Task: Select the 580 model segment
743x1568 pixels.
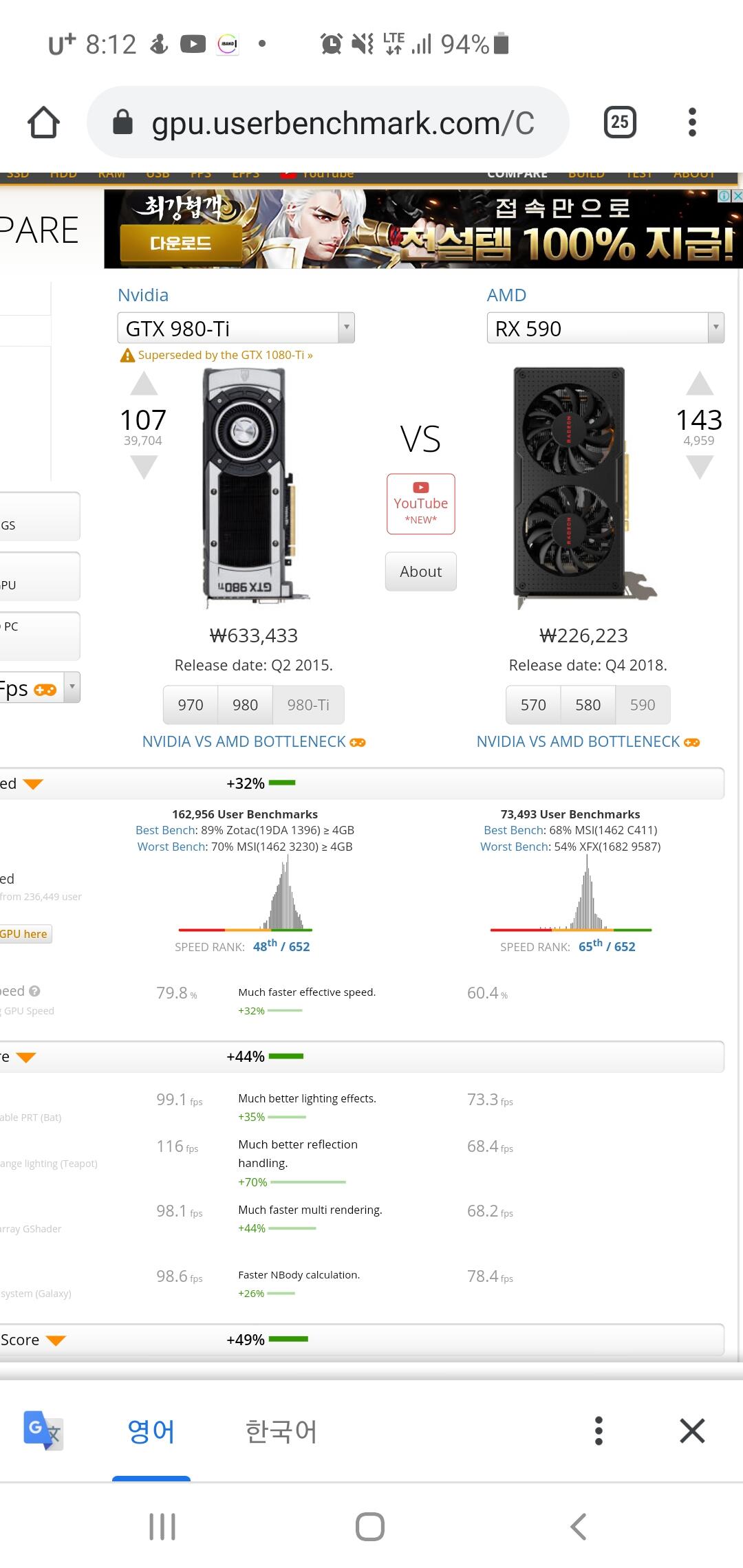Action: click(588, 705)
